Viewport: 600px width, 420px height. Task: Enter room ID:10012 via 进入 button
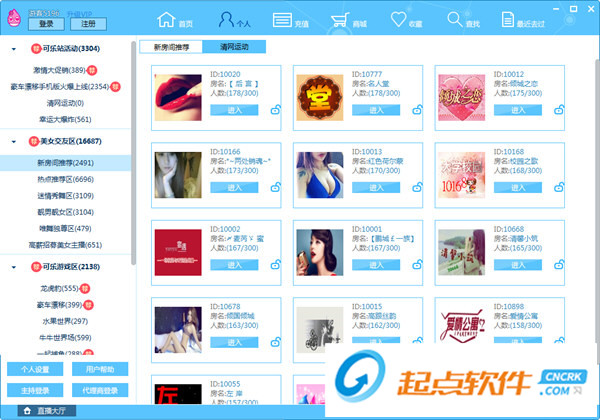518,110
